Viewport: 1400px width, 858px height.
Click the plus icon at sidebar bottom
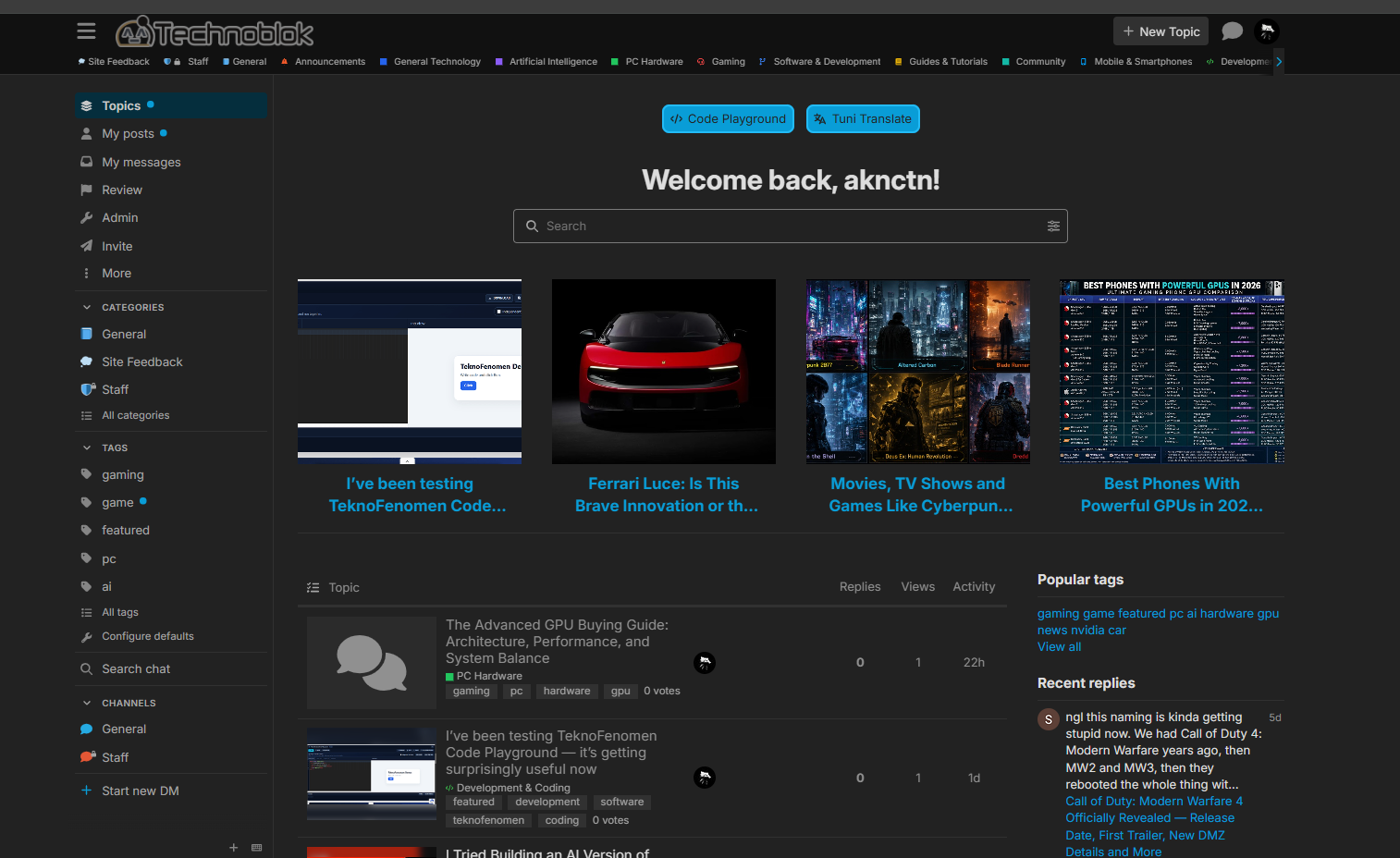(234, 847)
